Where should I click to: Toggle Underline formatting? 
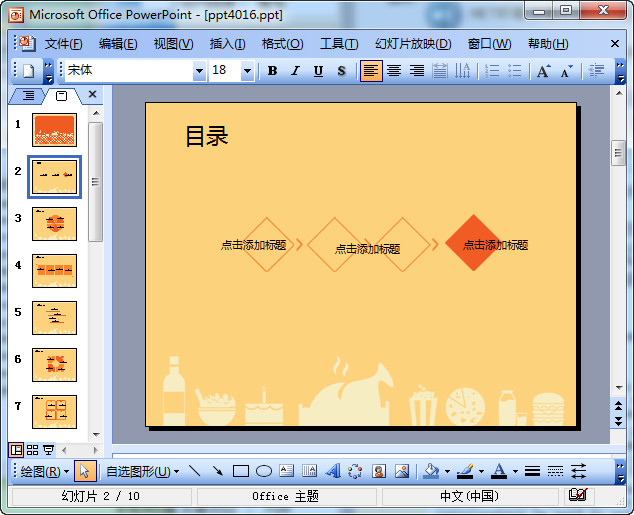pyautogui.click(x=319, y=71)
